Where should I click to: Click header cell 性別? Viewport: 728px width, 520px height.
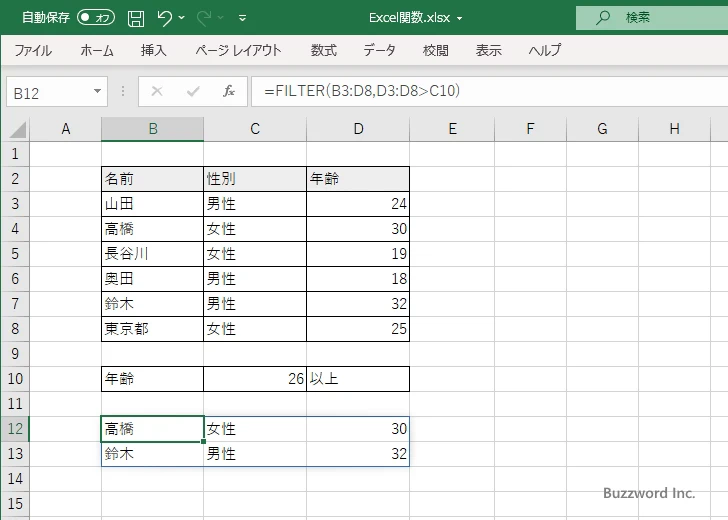(x=255, y=179)
